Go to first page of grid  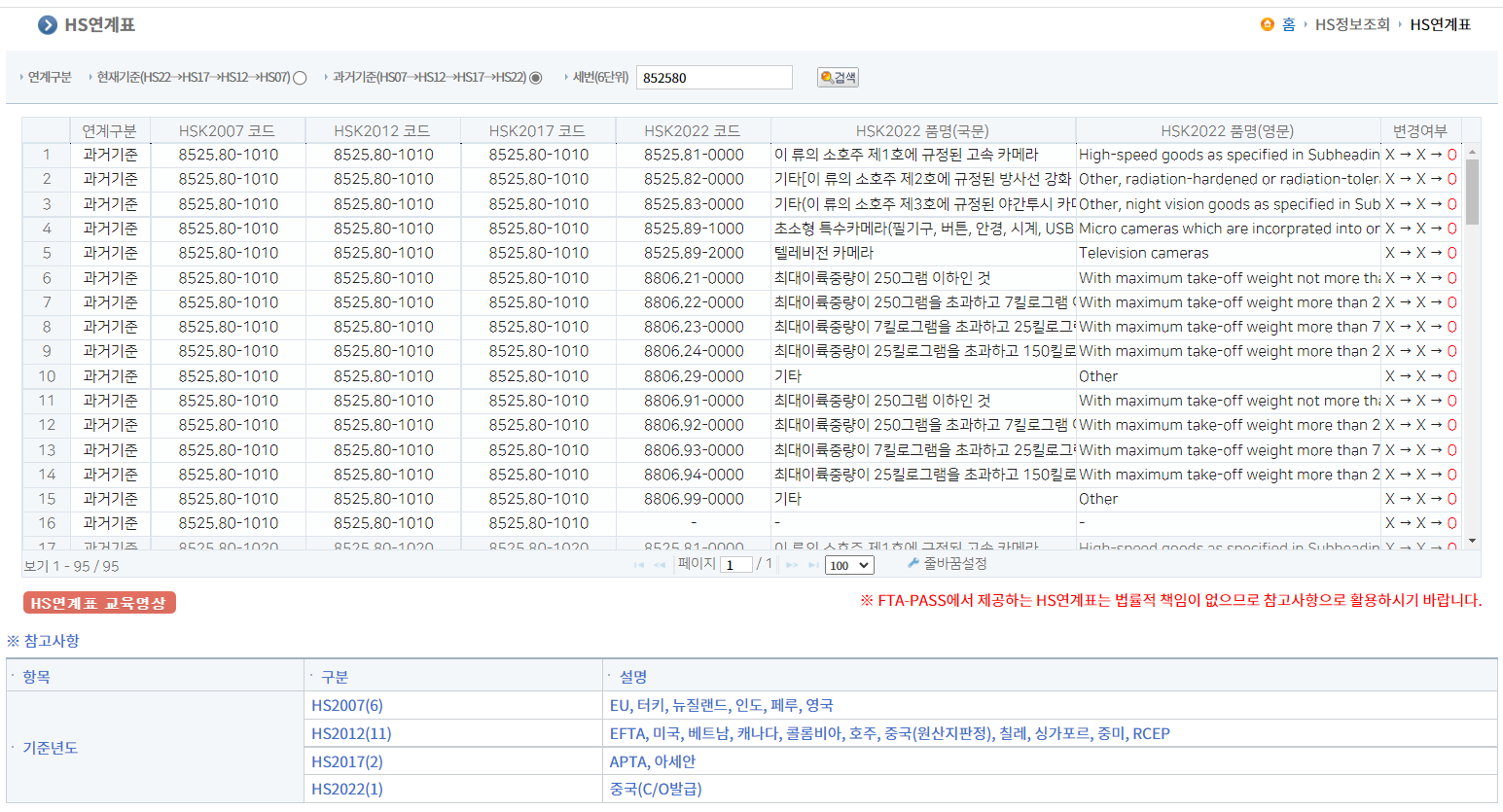(x=639, y=565)
